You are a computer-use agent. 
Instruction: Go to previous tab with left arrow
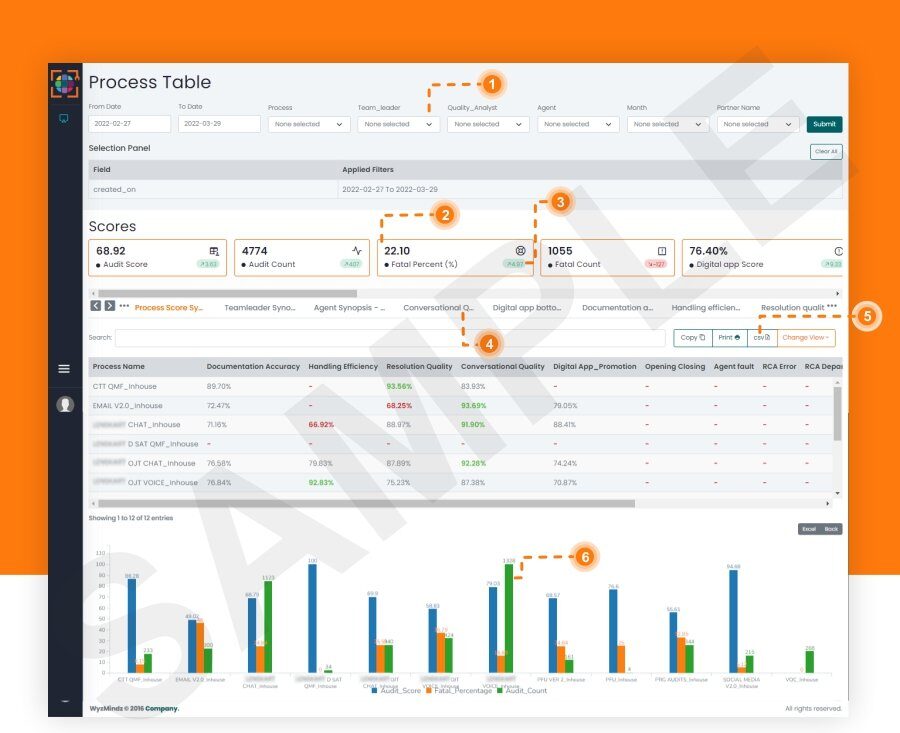pyautogui.click(x=96, y=306)
